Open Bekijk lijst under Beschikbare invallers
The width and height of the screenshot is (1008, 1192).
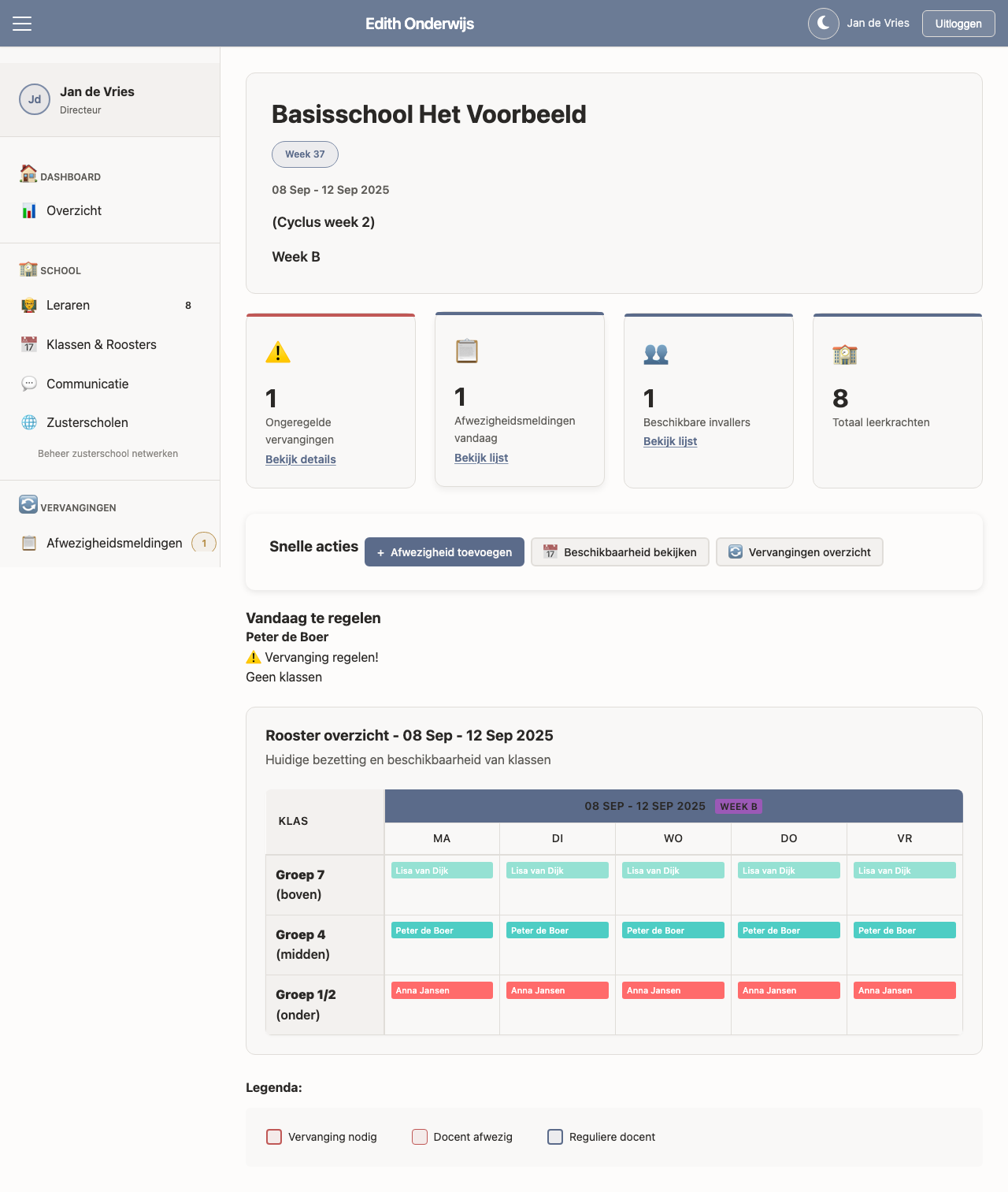click(x=670, y=441)
